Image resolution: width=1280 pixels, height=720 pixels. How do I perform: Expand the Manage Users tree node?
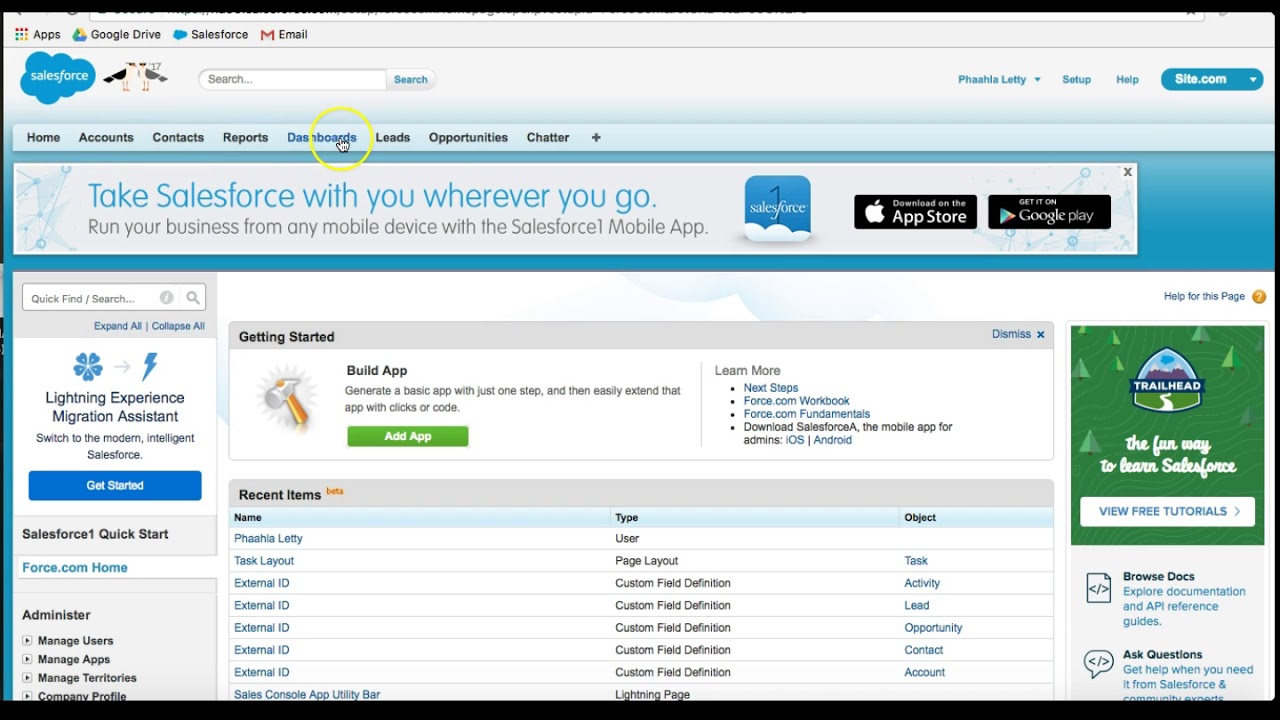(27, 641)
